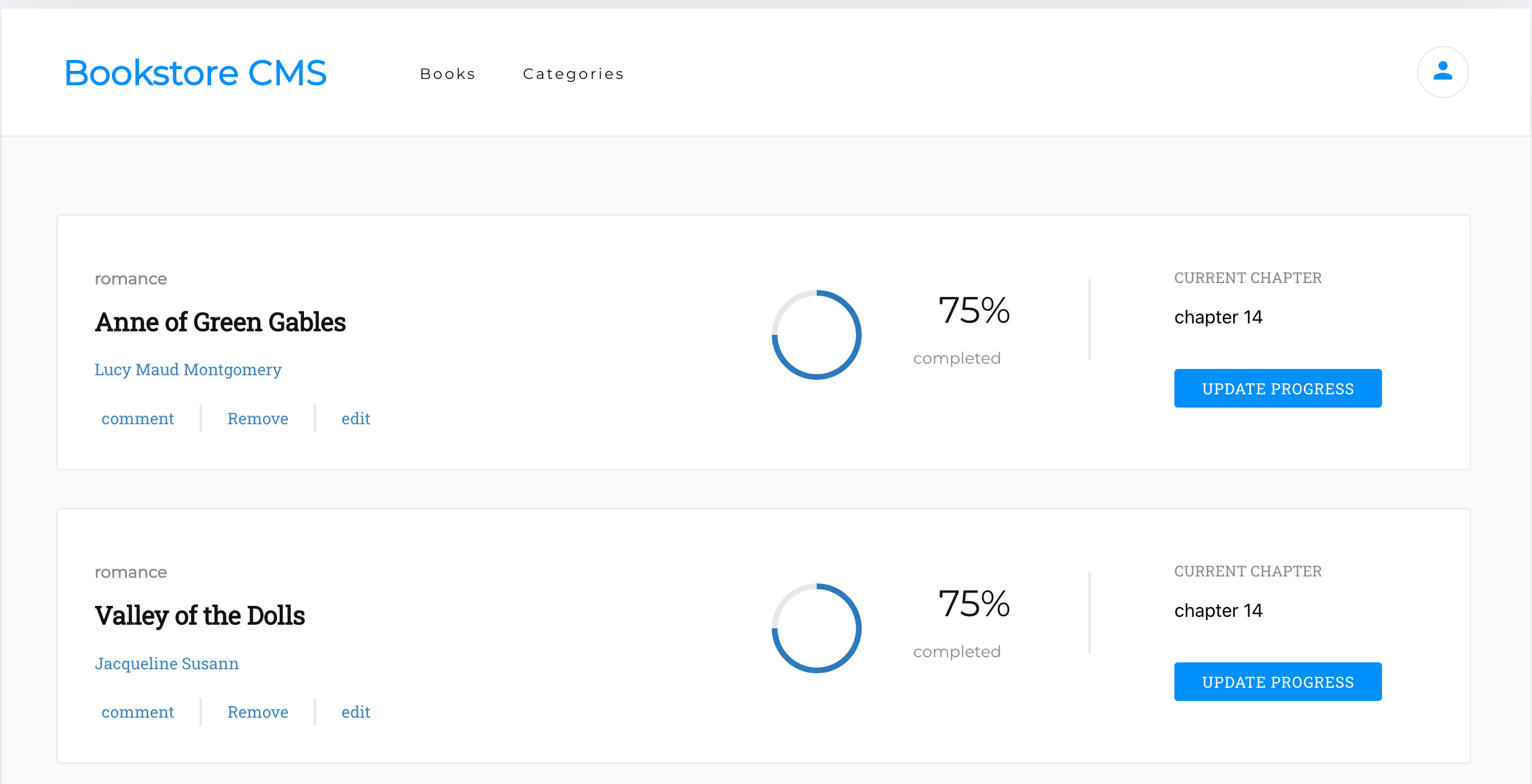
Task: Remove Anne of Green Gables book
Action: click(257, 419)
